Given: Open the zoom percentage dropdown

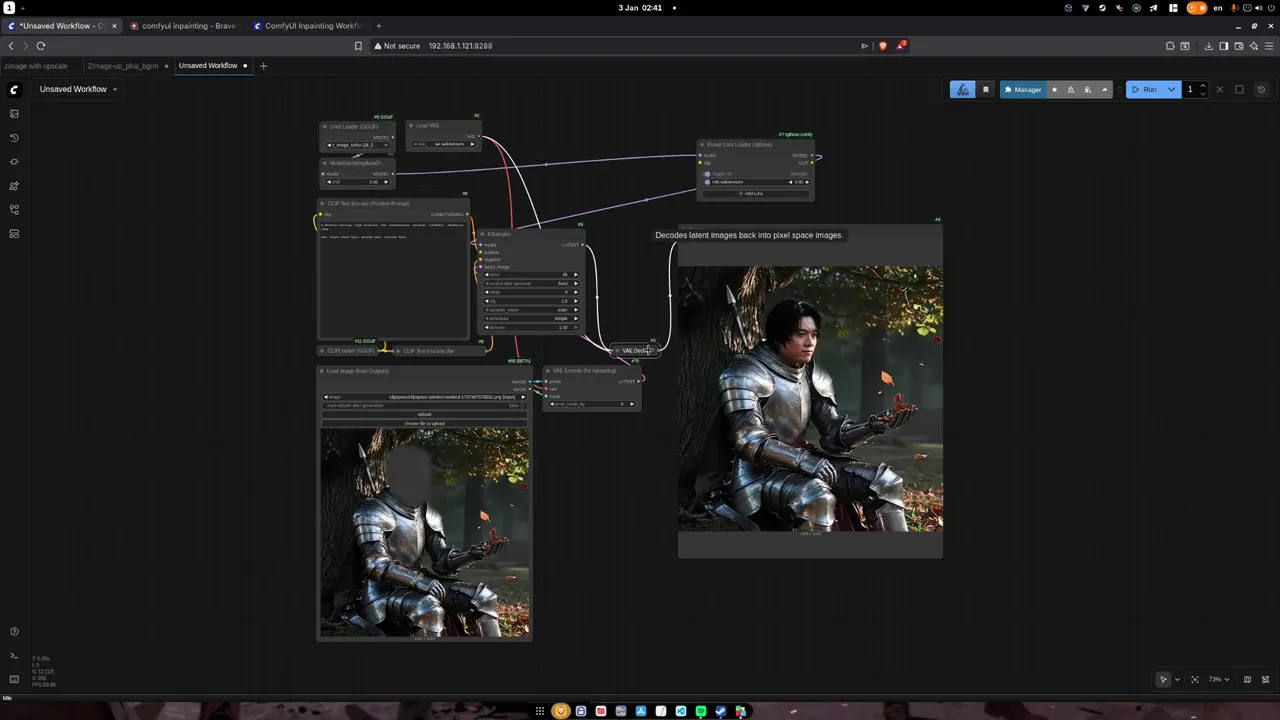Looking at the screenshot, I should point(1219,680).
